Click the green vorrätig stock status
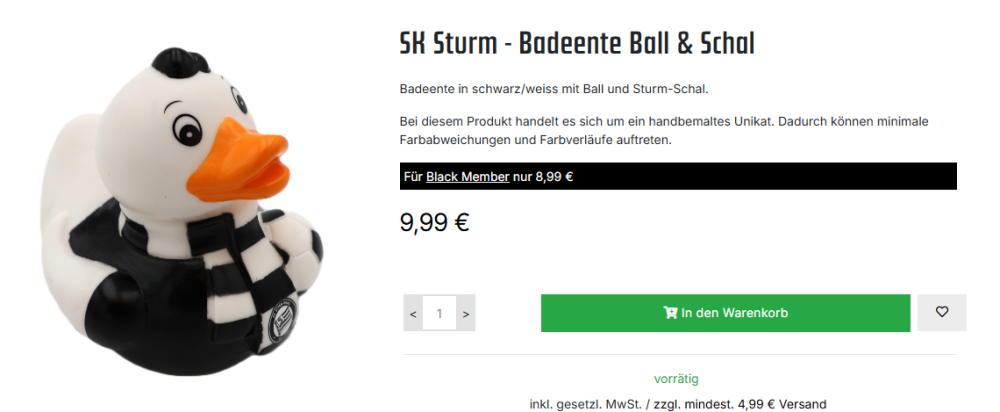This screenshot has width=1000, height=412. click(676, 379)
